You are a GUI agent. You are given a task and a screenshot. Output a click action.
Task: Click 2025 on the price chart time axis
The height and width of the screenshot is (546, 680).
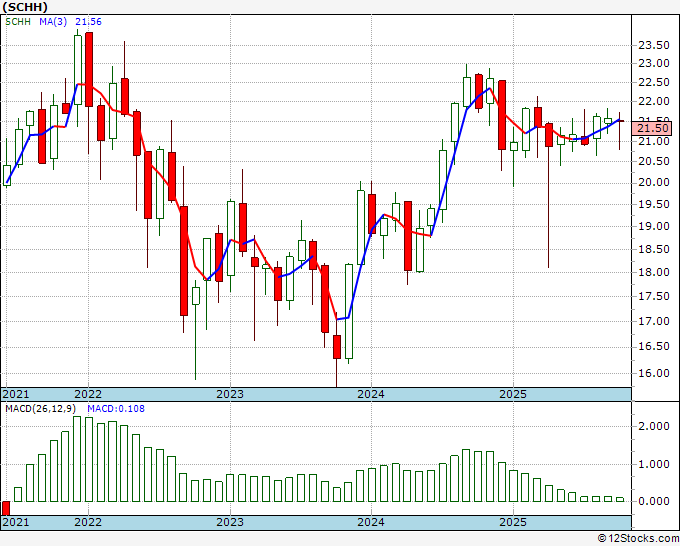(513, 394)
